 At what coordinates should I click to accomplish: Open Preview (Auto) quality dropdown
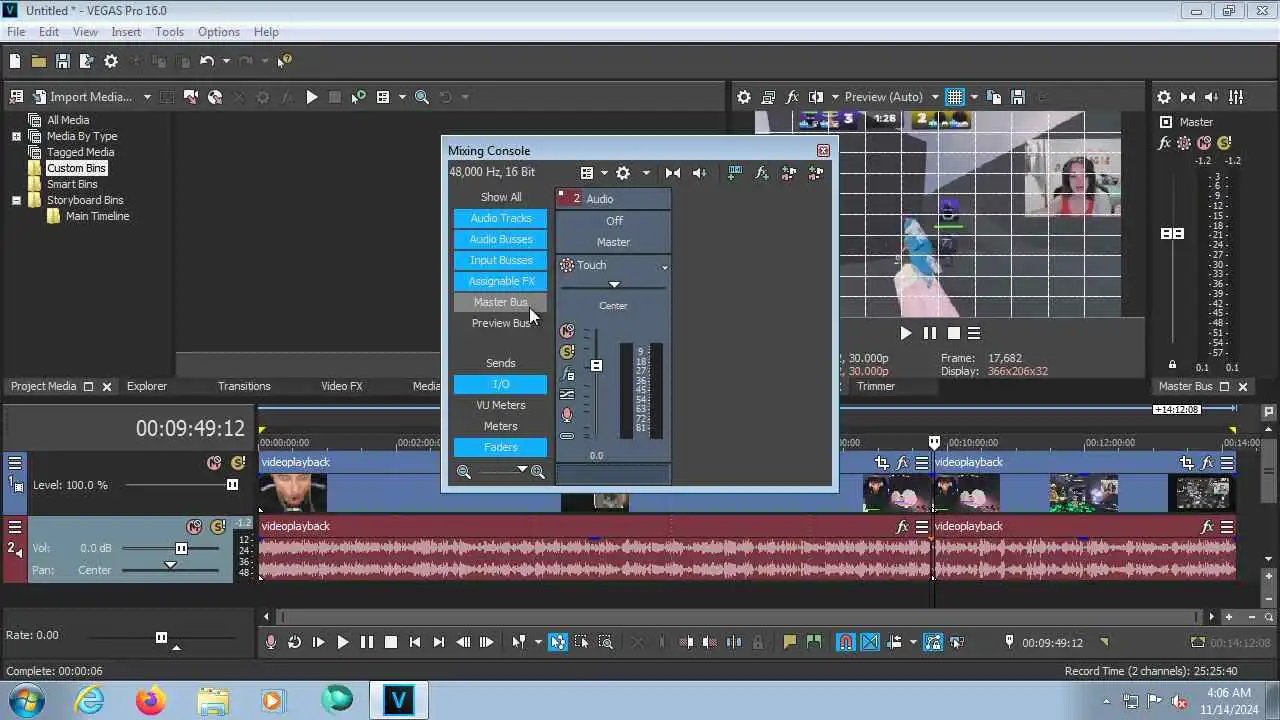pyautogui.click(x=935, y=97)
